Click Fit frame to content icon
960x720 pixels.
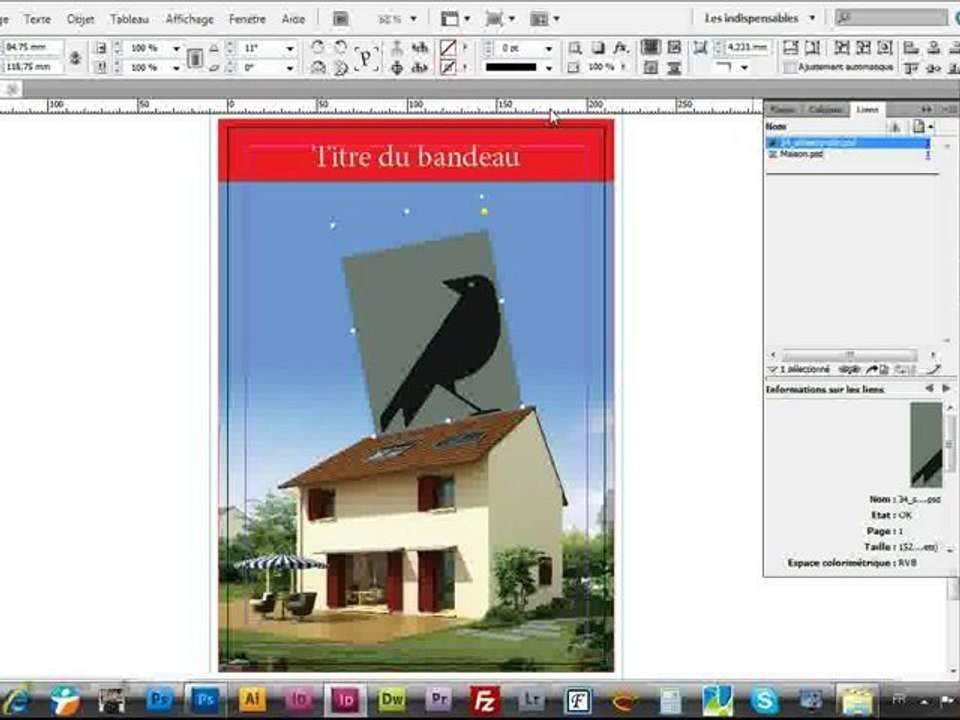point(863,47)
